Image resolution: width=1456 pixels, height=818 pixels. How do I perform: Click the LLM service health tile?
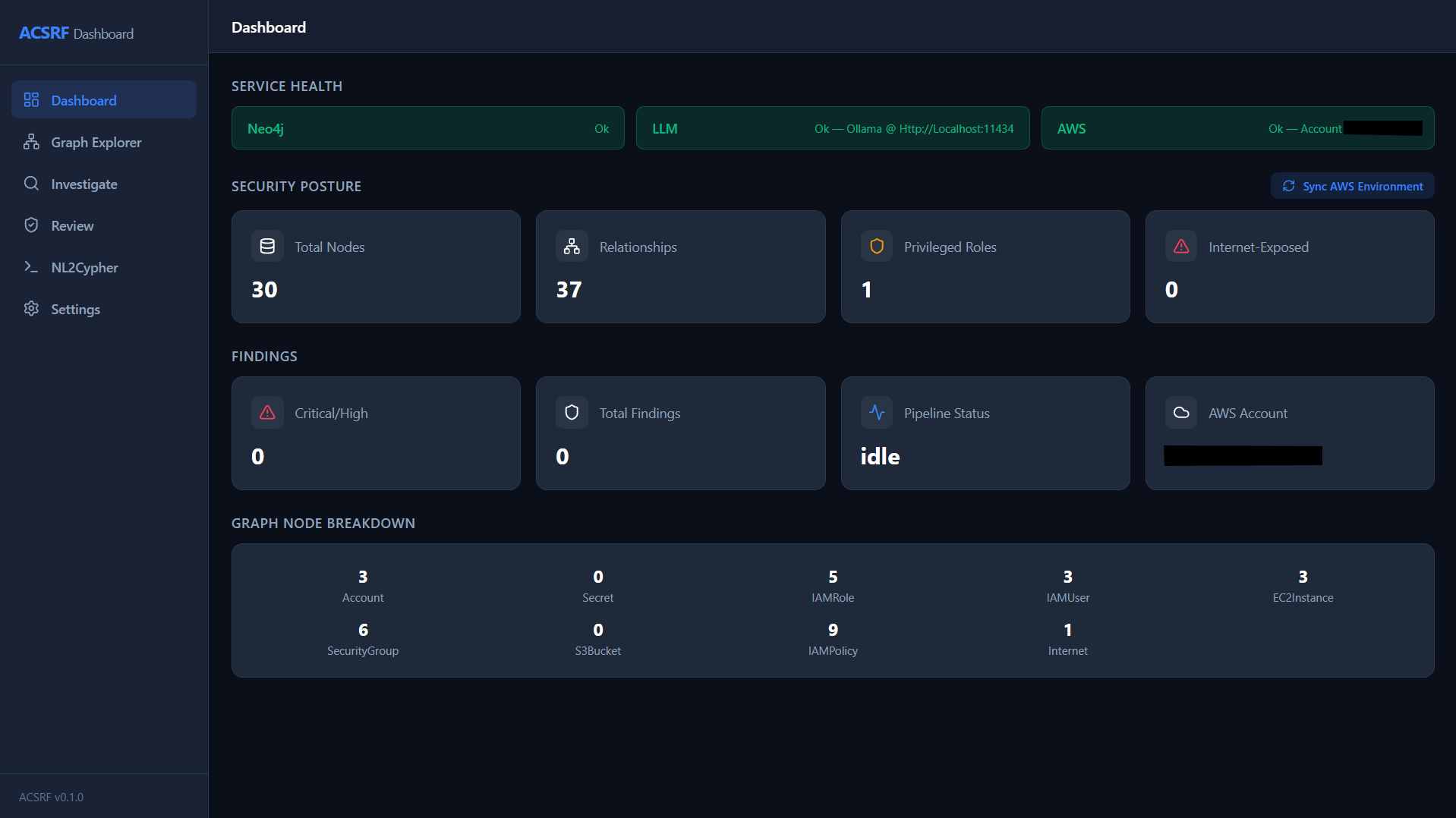833,128
